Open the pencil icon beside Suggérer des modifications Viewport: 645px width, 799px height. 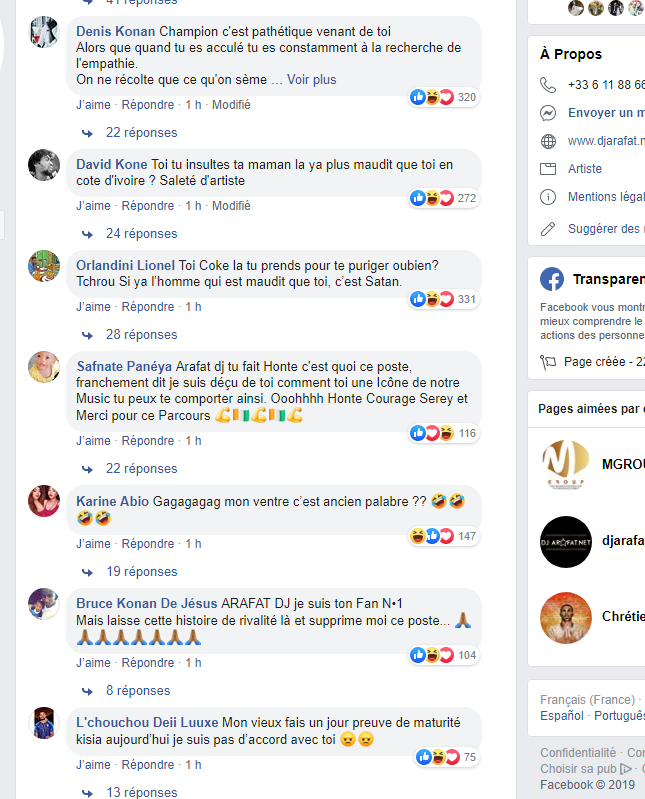pyautogui.click(x=548, y=229)
